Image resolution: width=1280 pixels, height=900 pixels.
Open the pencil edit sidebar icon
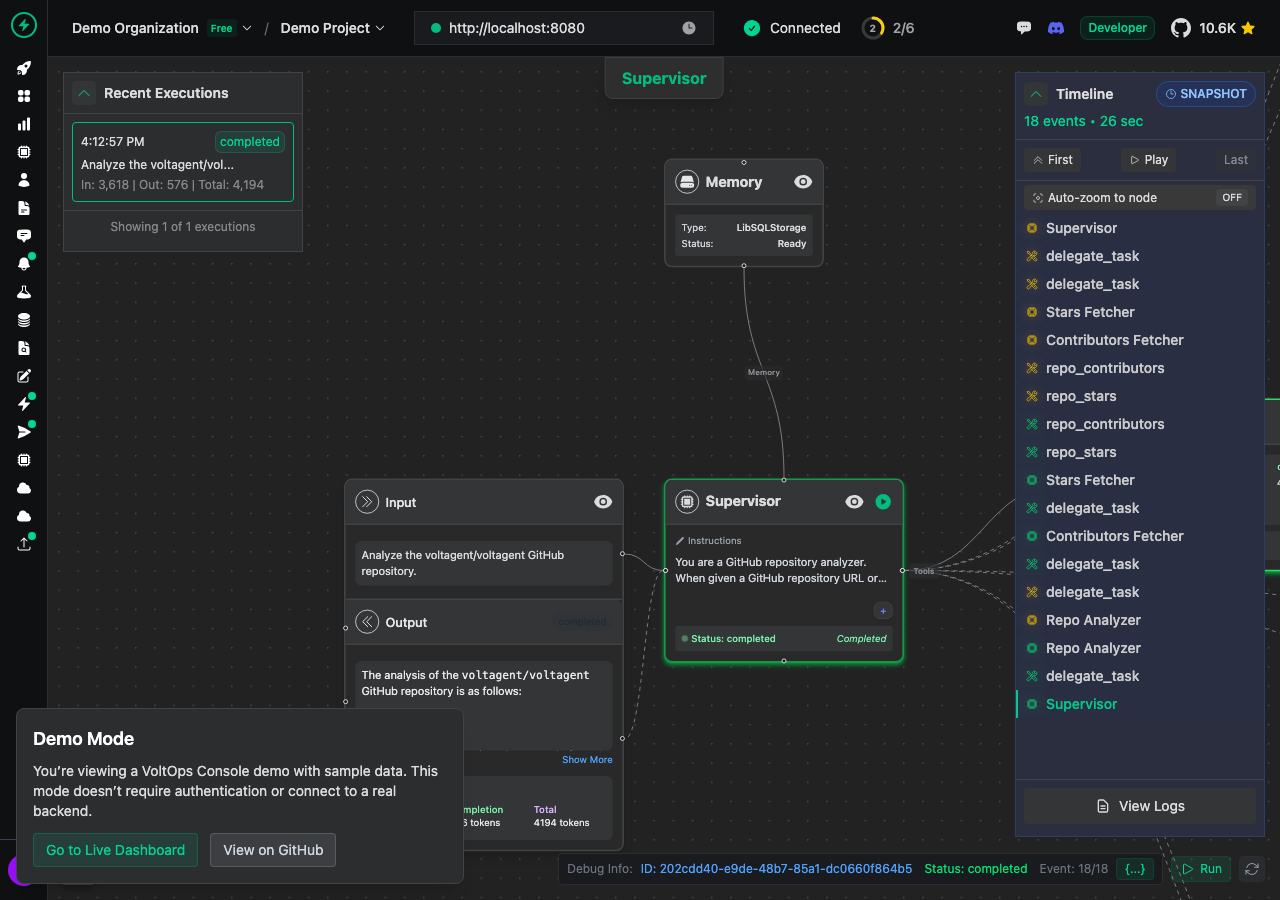24,376
